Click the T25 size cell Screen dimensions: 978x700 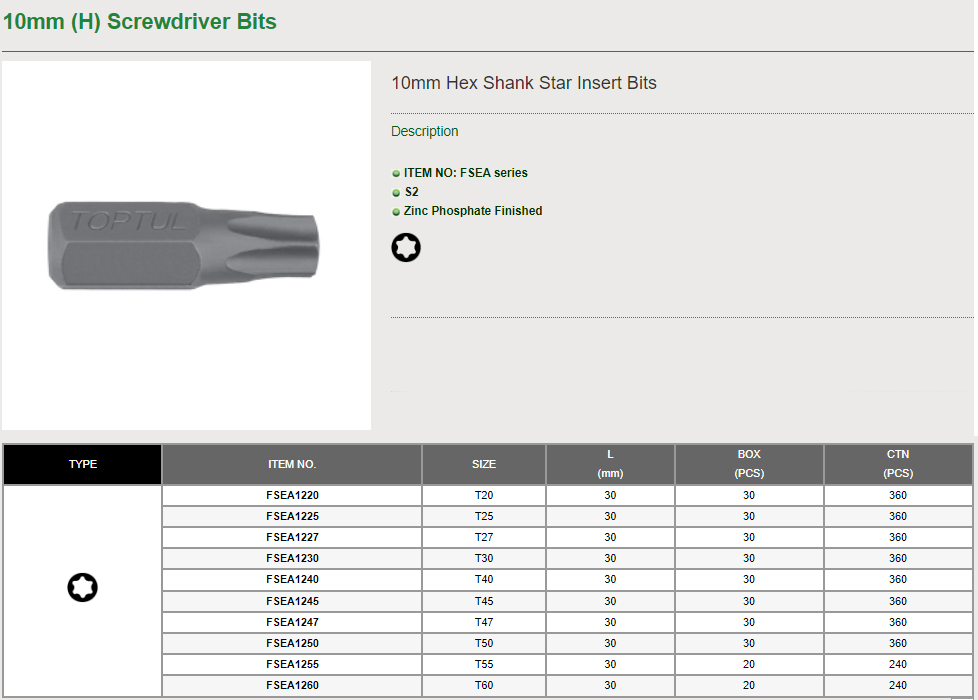[484, 517]
